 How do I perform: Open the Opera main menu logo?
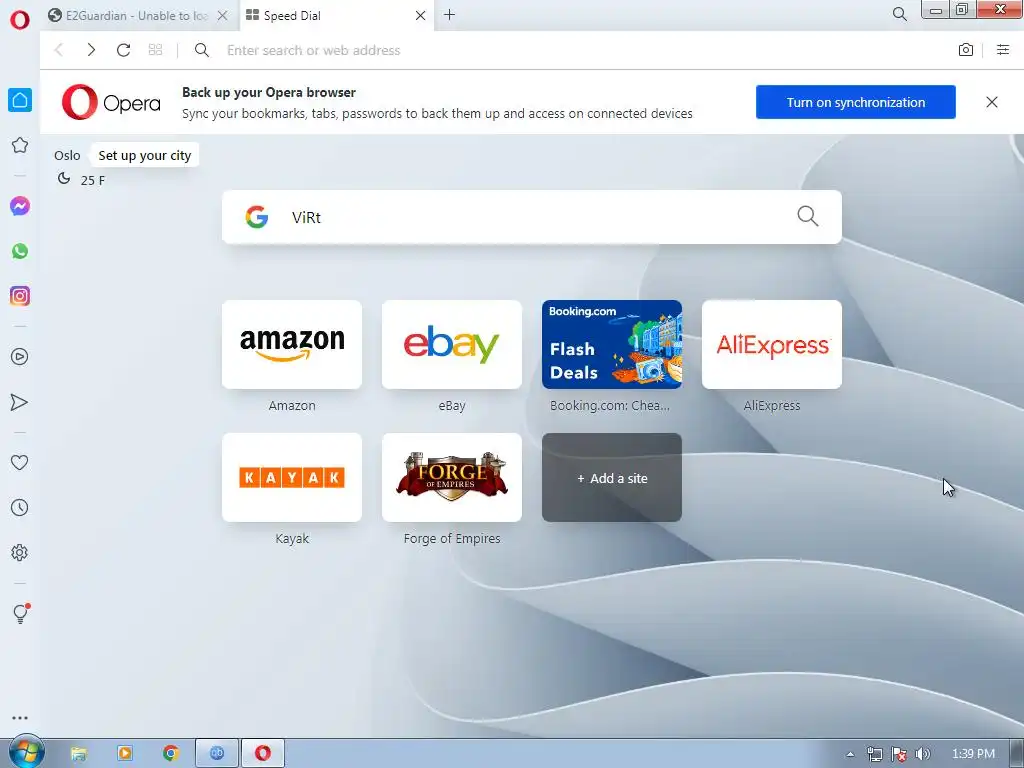(x=20, y=20)
